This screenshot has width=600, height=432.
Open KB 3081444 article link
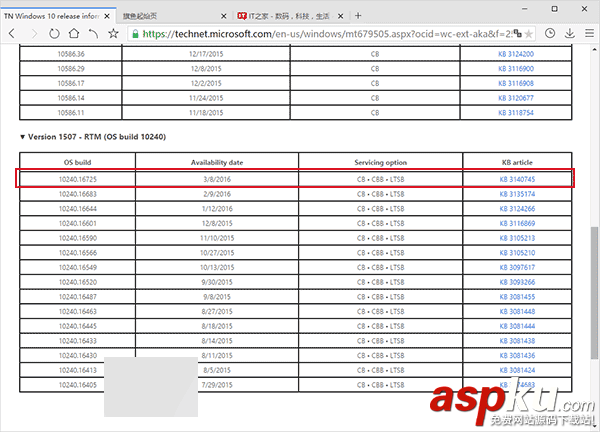click(517, 326)
